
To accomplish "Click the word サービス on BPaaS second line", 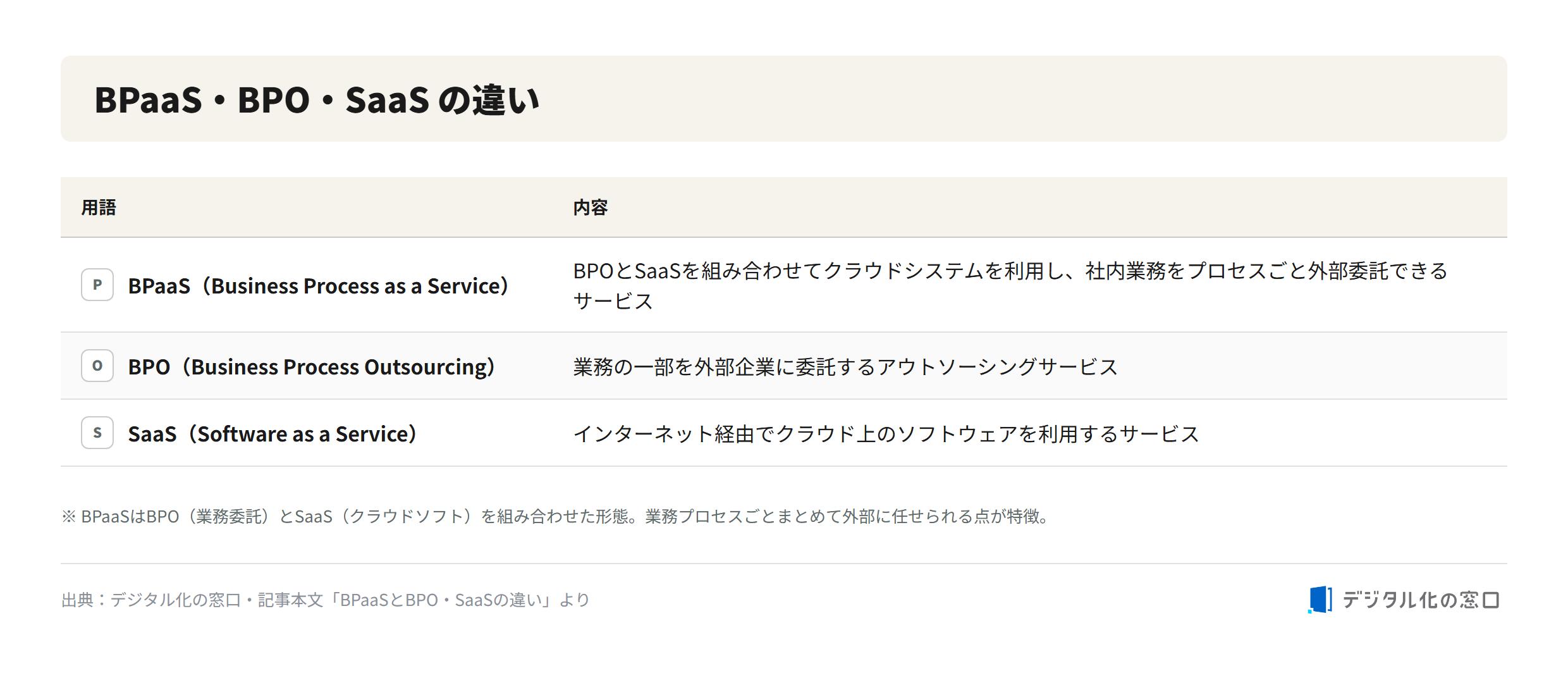I will tap(613, 301).
